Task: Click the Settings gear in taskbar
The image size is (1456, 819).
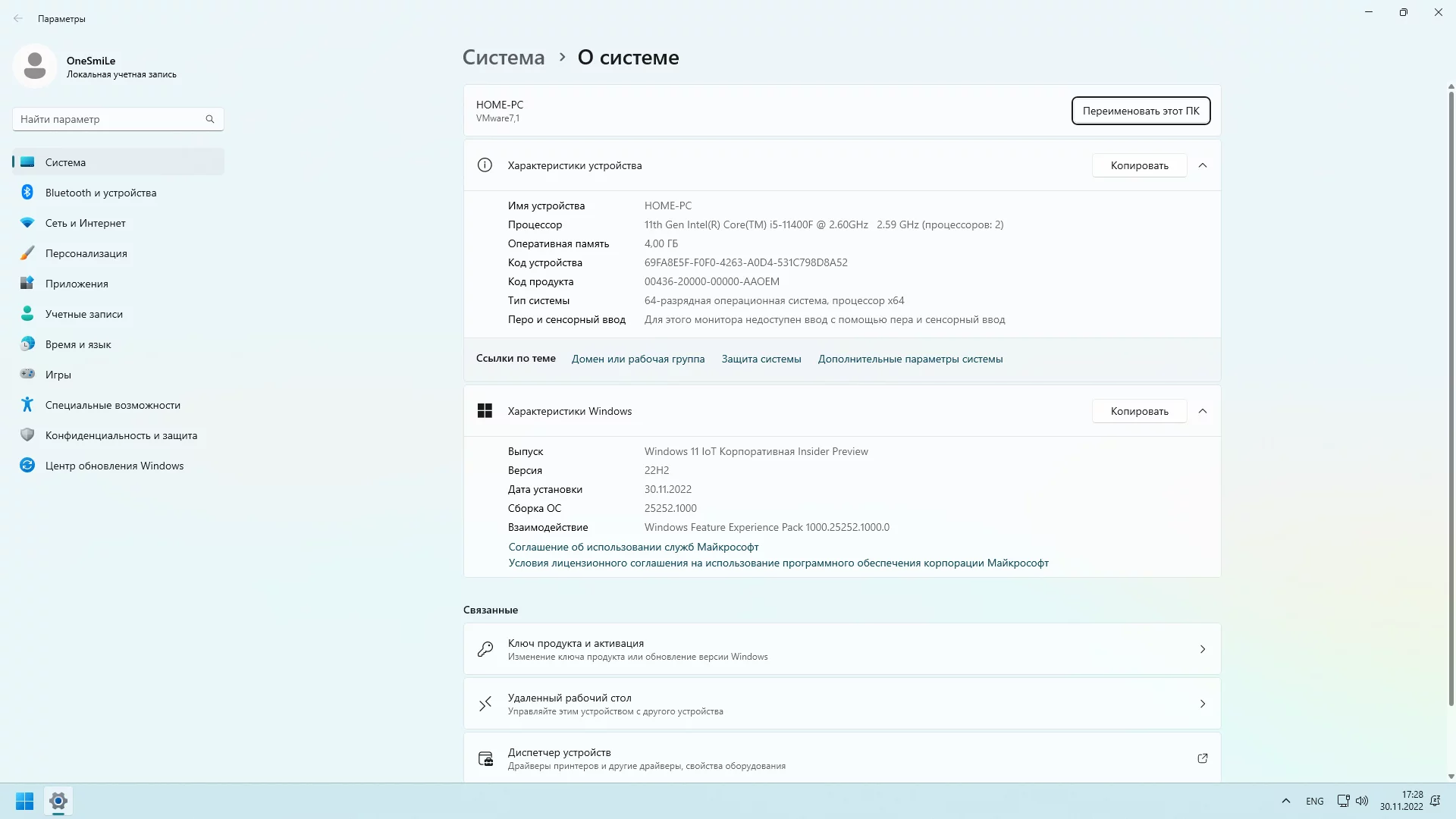Action: point(58,801)
